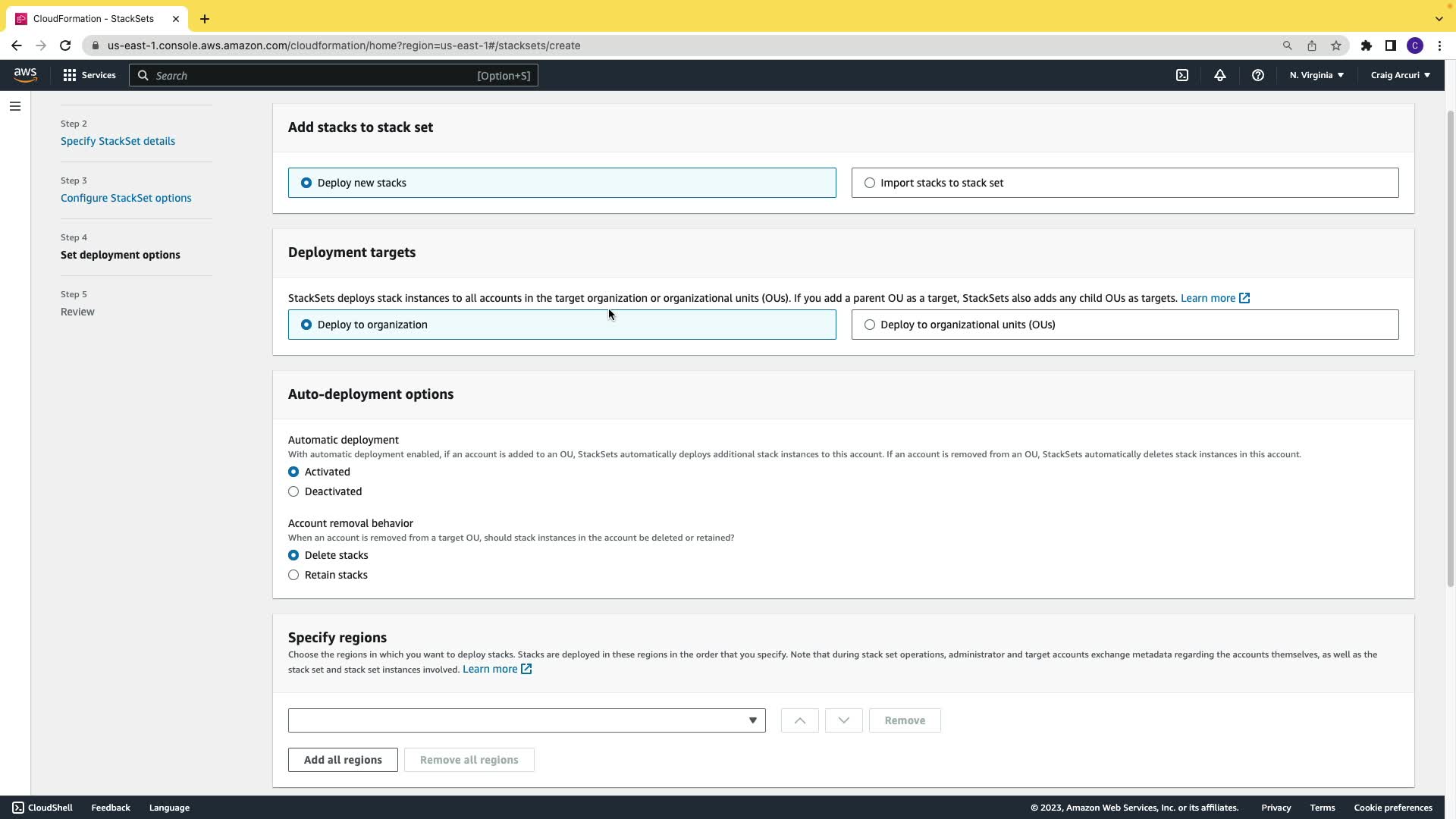Open the AWS CloudShell icon in the top bar
The image size is (1456, 819).
[x=1182, y=75]
